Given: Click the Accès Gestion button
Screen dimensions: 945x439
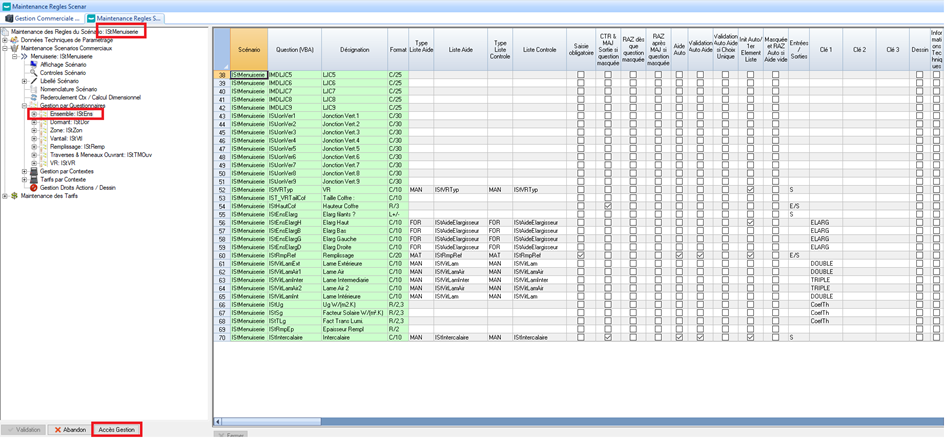Looking at the screenshot, I should pos(116,429).
